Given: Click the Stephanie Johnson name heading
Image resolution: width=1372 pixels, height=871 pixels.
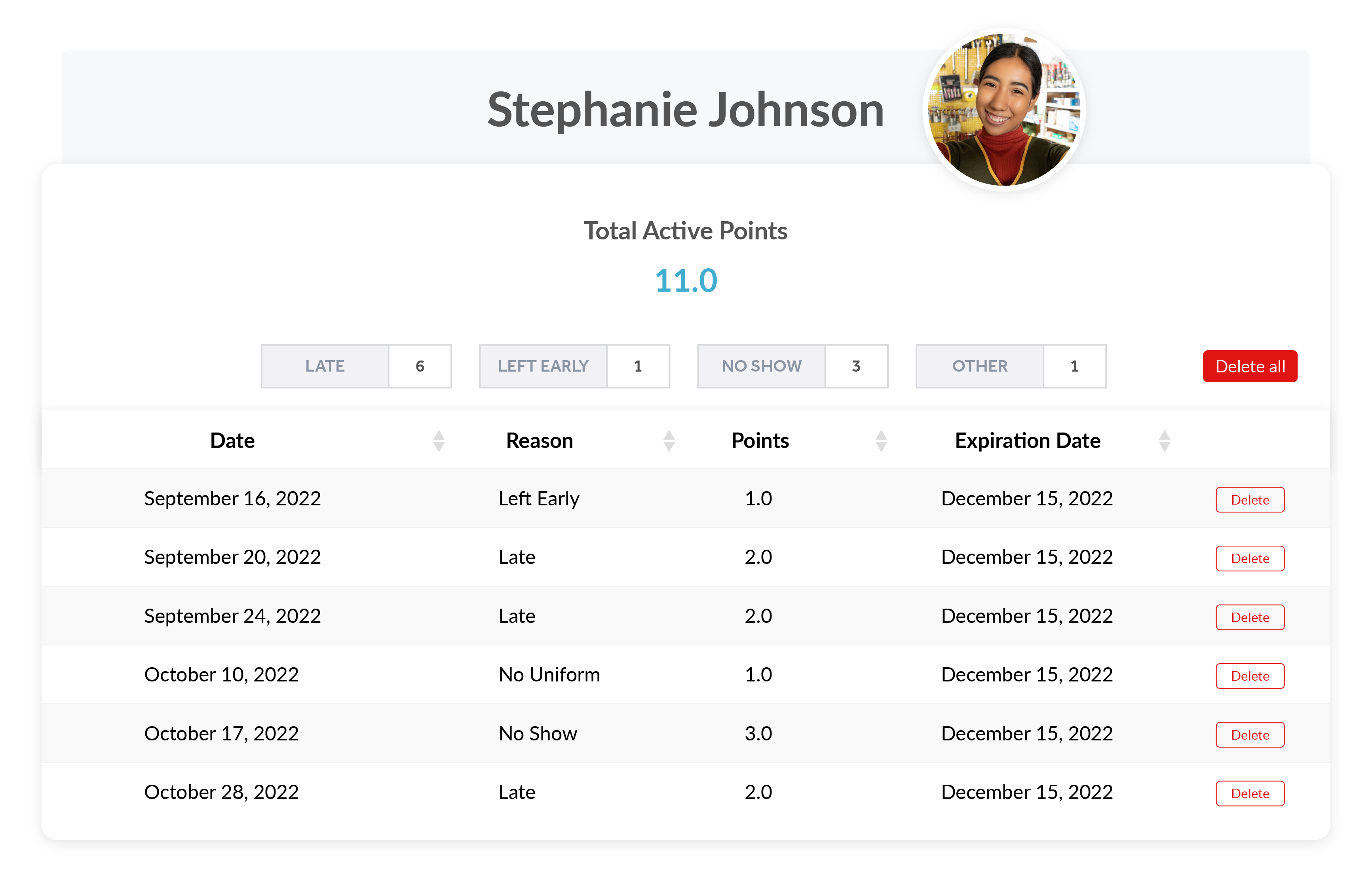Looking at the screenshot, I should tap(686, 110).
